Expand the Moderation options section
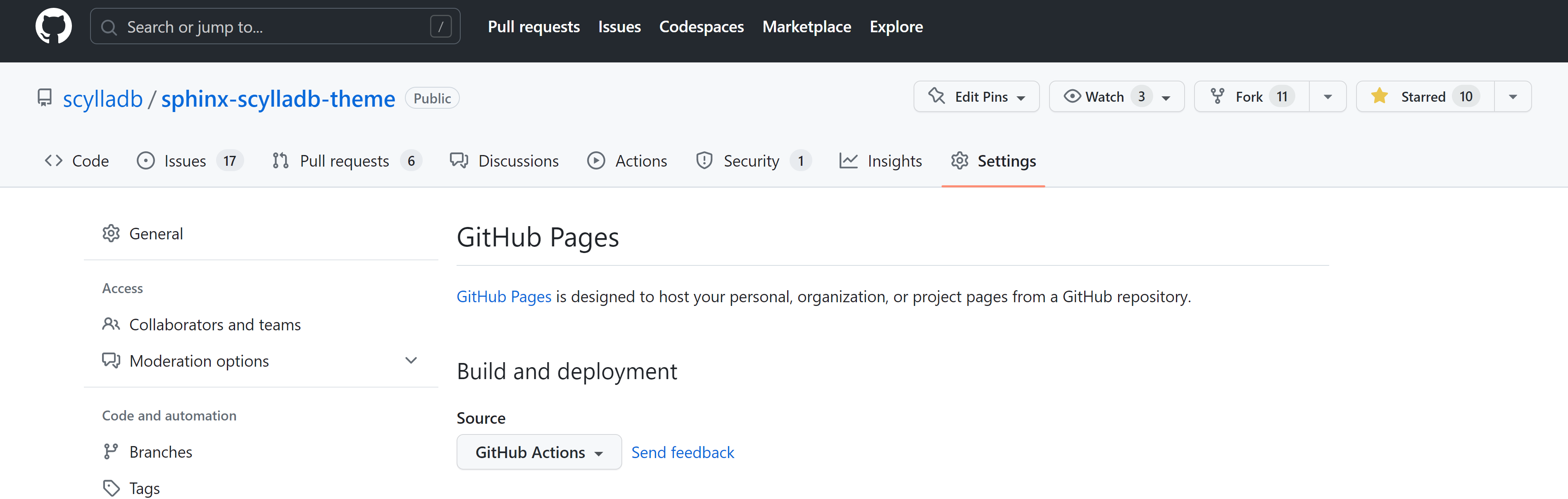This screenshot has width=1568, height=499. pyautogui.click(x=412, y=360)
